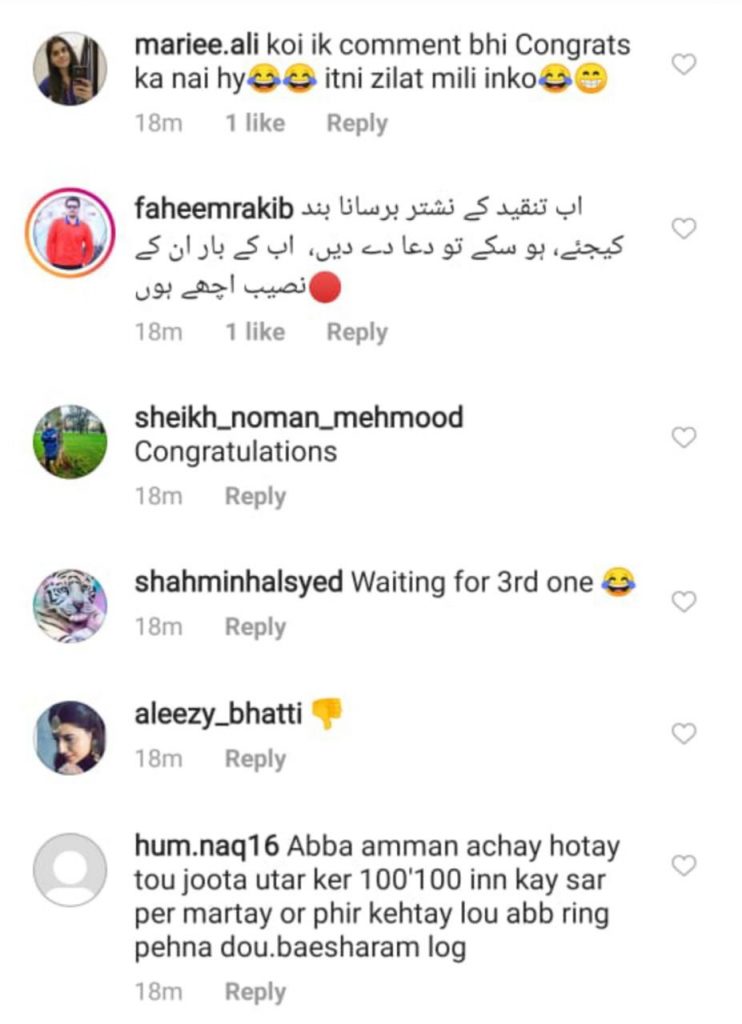Open shahminhalsyed's tiger avatar
The width and height of the screenshot is (742, 1024).
coord(70,605)
